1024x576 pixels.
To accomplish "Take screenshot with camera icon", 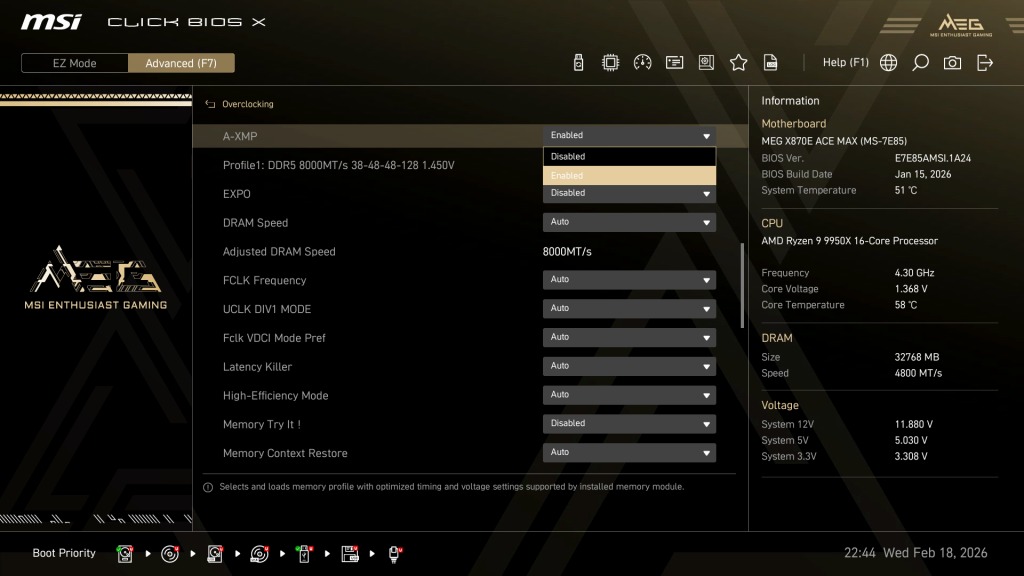I will click(952, 63).
